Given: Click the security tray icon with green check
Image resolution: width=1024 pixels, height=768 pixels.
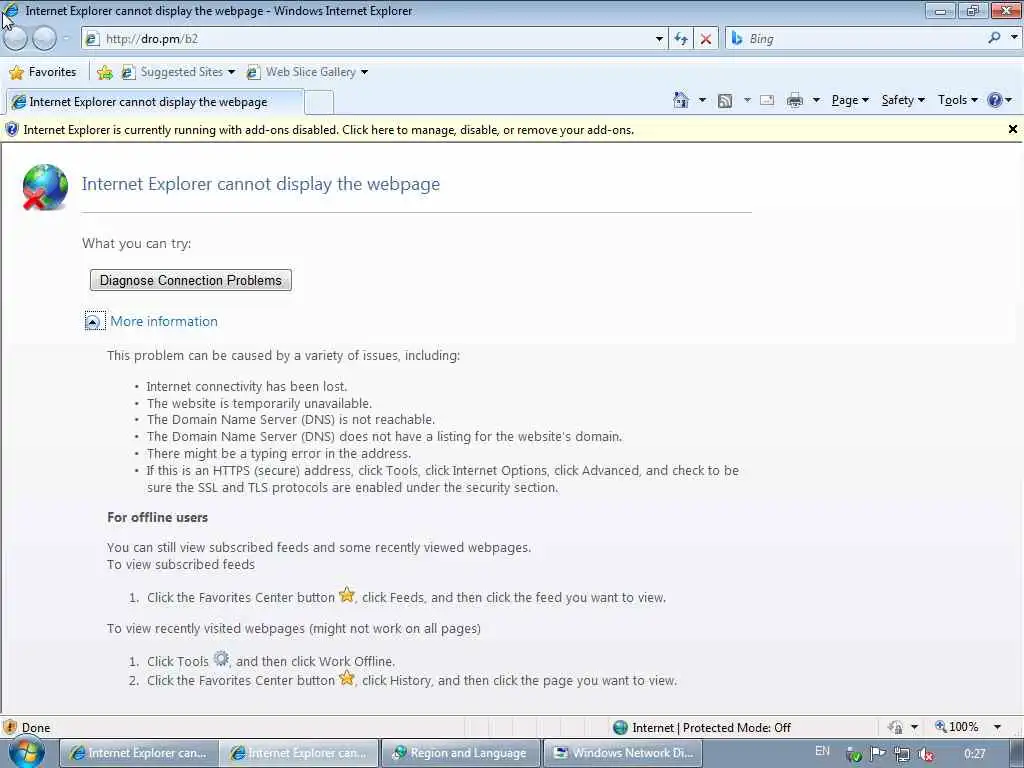Looking at the screenshot, I should (x=854, y=755).
